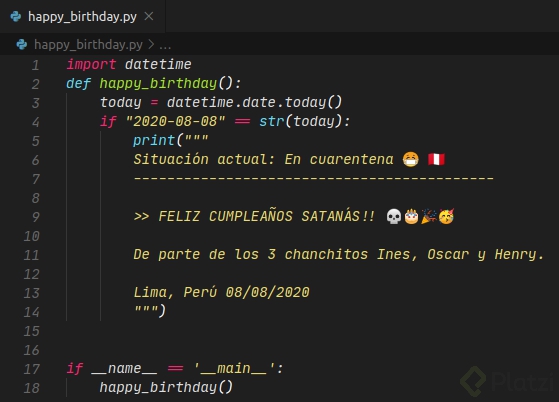Click the birthday cake emoji on line 9

[411, 216]
